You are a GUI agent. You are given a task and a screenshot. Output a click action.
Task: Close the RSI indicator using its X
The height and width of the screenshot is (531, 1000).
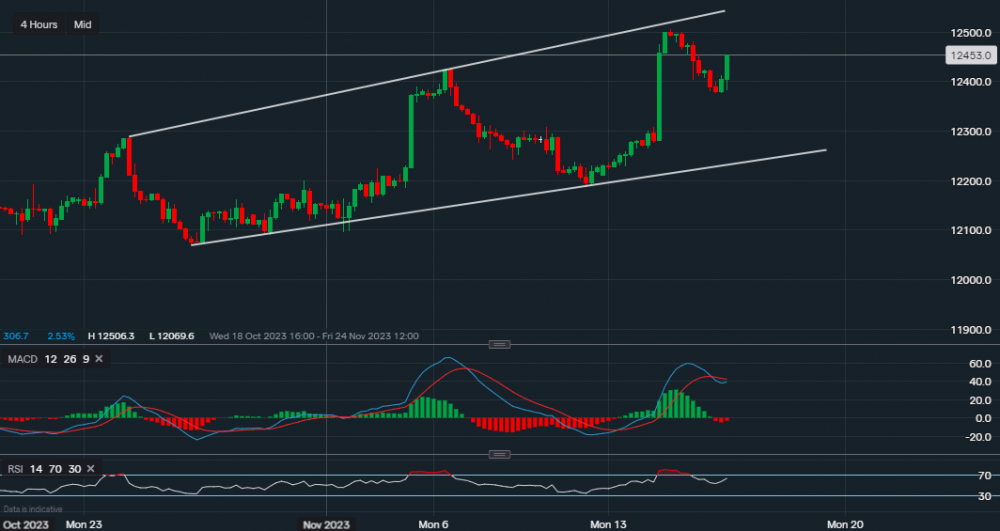91,468
